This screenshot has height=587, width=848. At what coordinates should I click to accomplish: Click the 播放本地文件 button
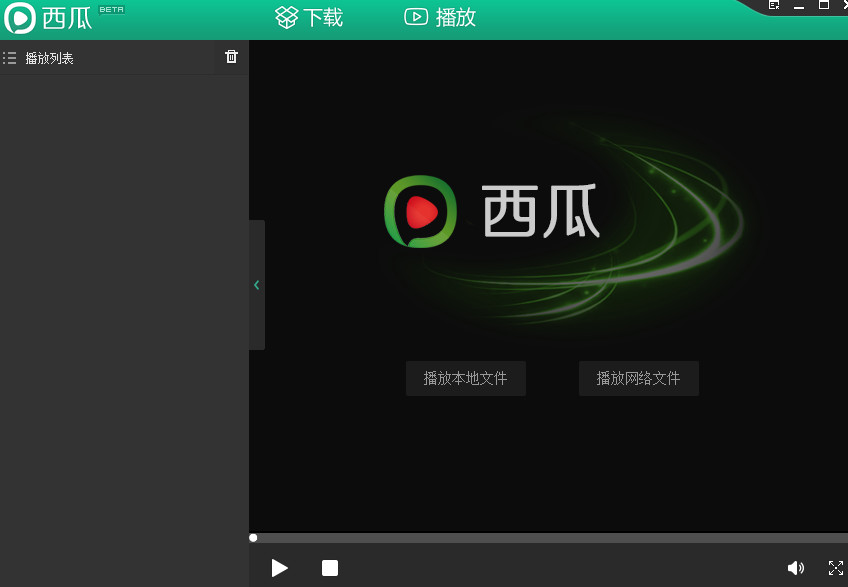point(466,378)
